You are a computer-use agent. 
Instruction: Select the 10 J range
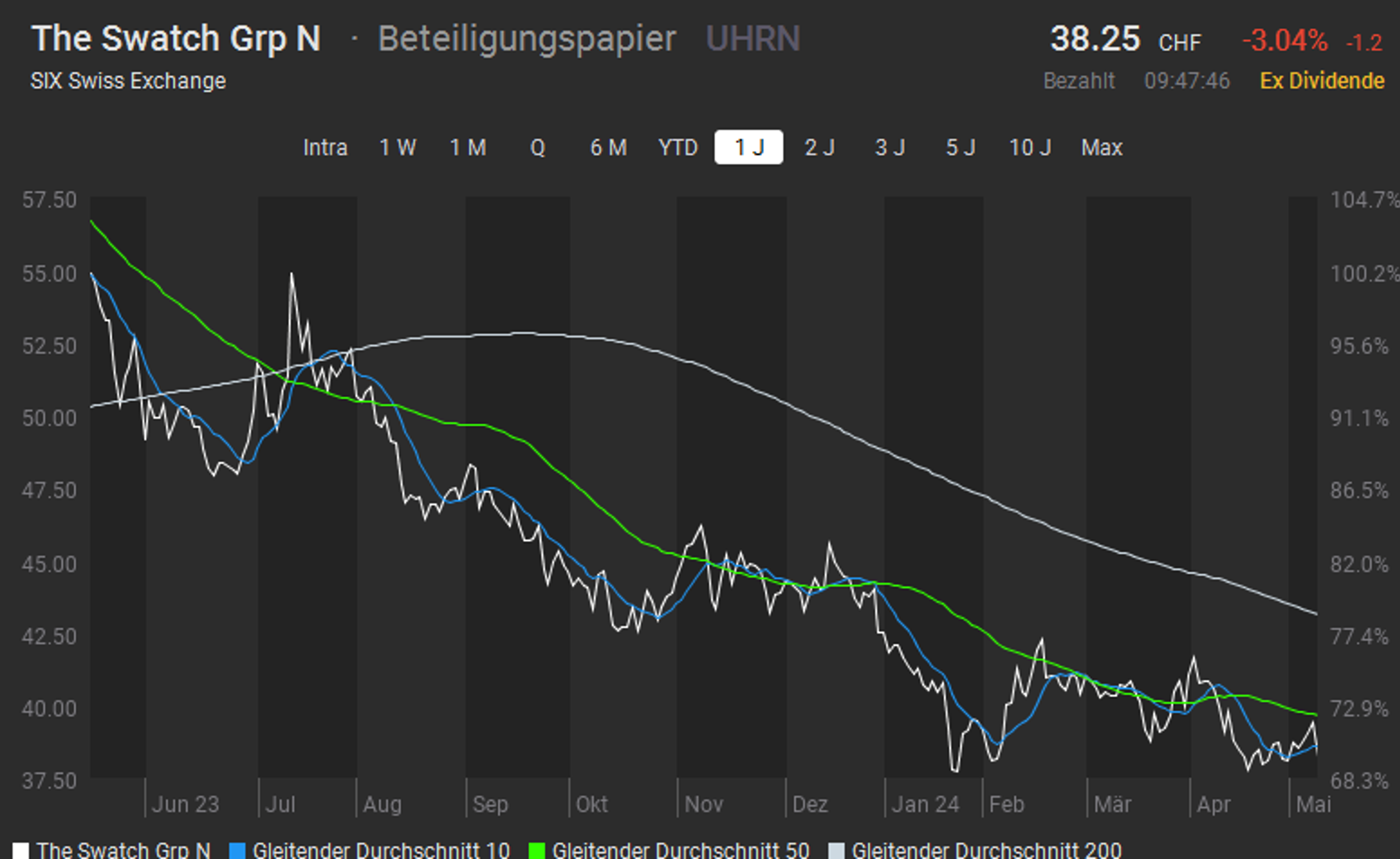coord(1030,148)
